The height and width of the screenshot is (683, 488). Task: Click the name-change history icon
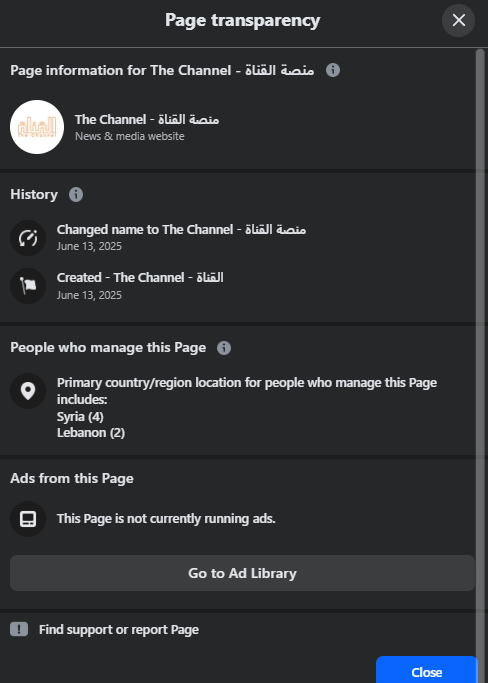pyautogui.click(x=28, y=238)
